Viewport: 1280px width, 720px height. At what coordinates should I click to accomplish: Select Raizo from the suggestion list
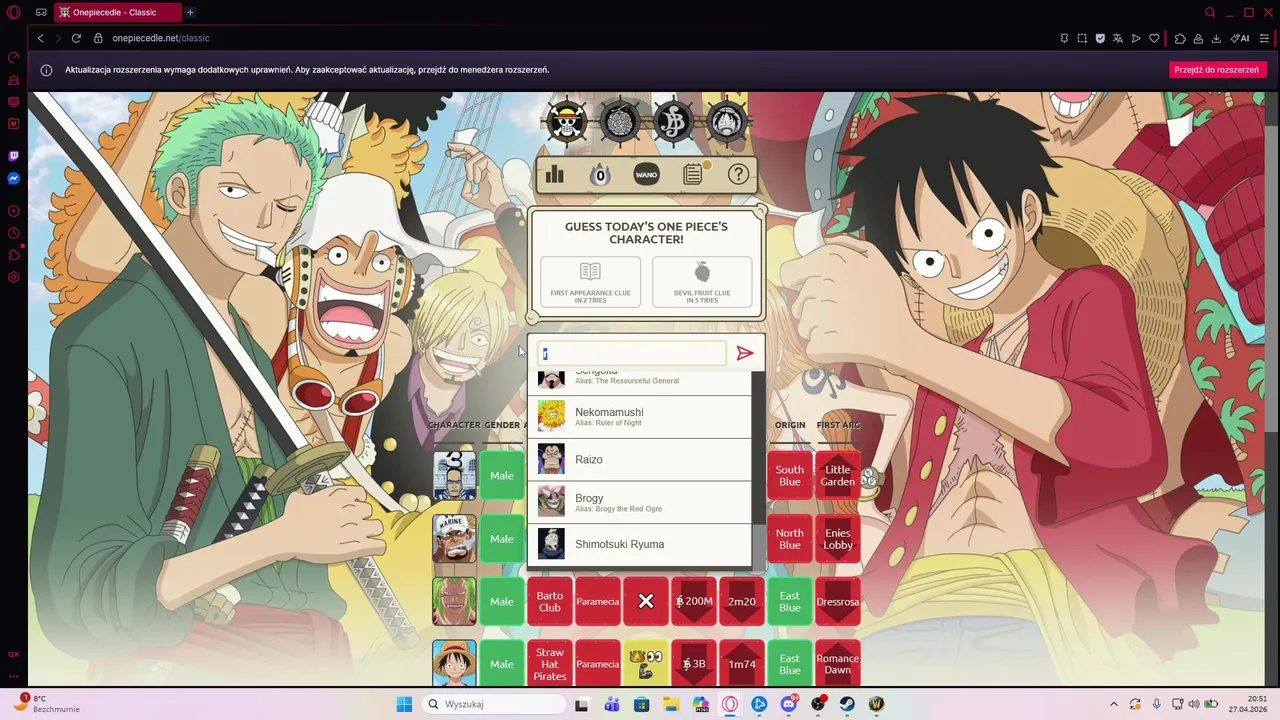pyautogui.click(x=640, y=459)
